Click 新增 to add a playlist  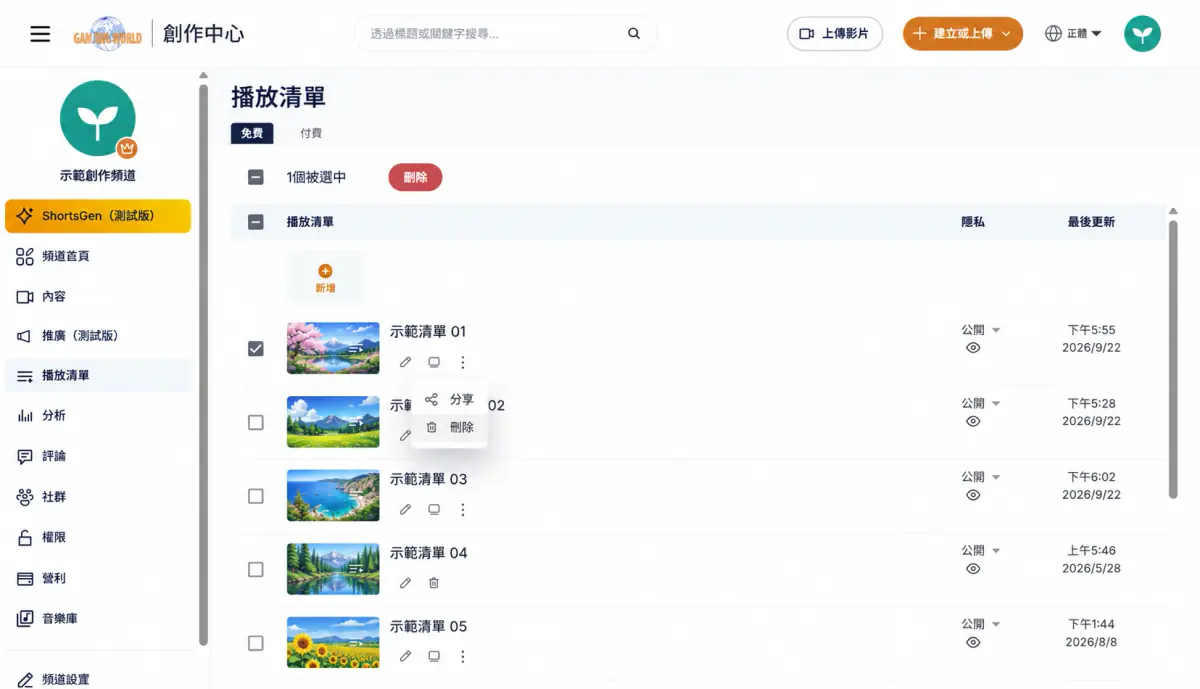tap(325, 278)
